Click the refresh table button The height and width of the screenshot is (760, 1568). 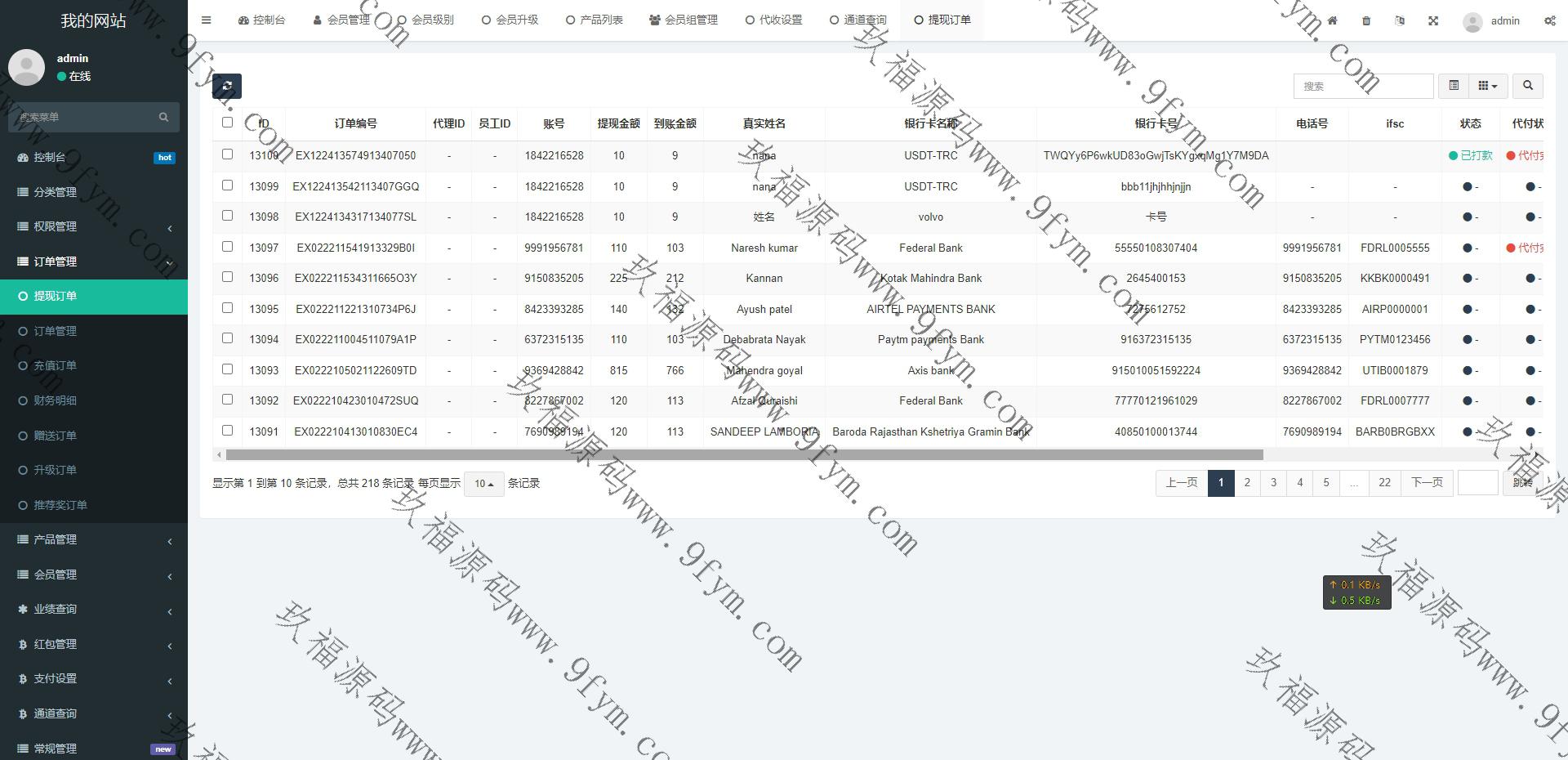tap(226, 86)
